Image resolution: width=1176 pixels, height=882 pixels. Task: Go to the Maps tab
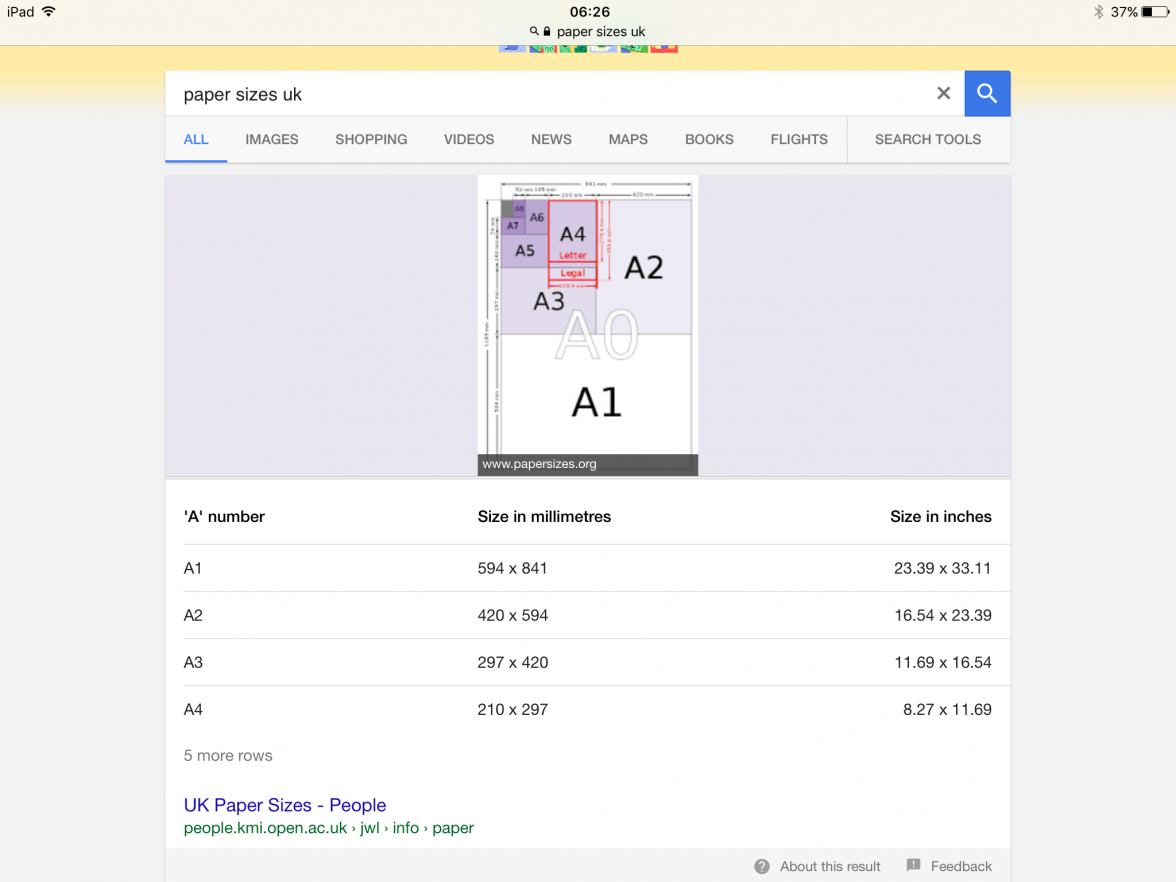point(628,140)
